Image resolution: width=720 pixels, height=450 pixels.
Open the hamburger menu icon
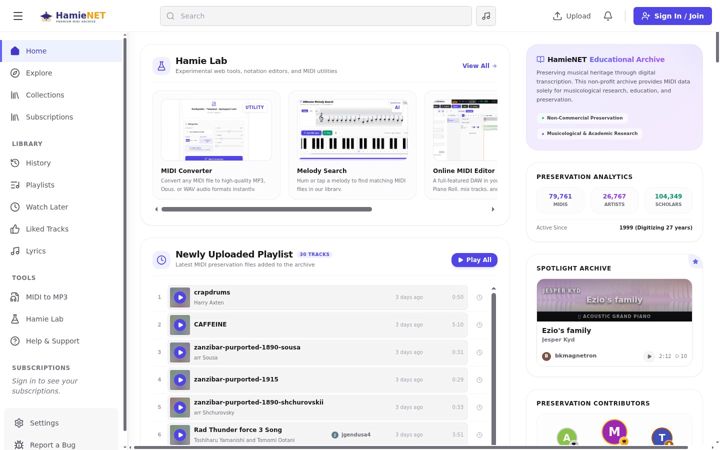pyautogui.click(x=18, y=16)
